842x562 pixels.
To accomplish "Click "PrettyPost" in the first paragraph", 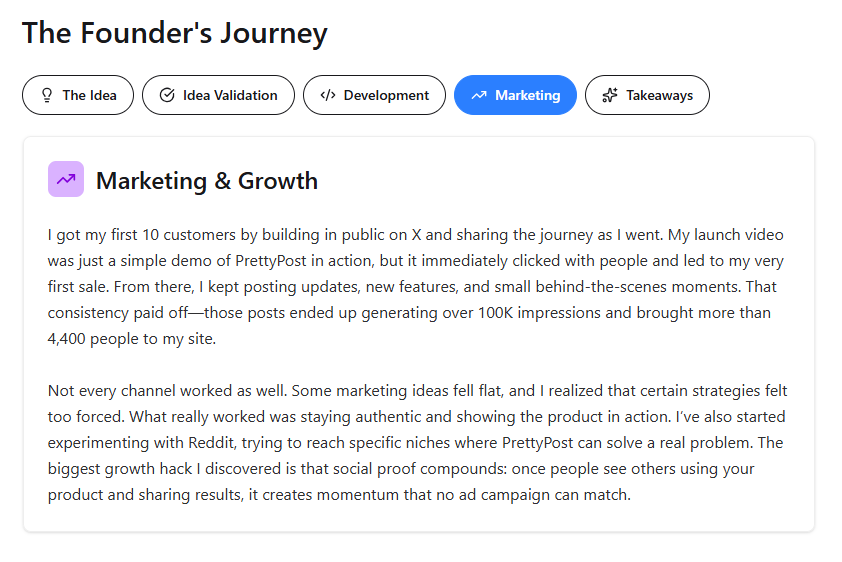I will coord(271,261).
